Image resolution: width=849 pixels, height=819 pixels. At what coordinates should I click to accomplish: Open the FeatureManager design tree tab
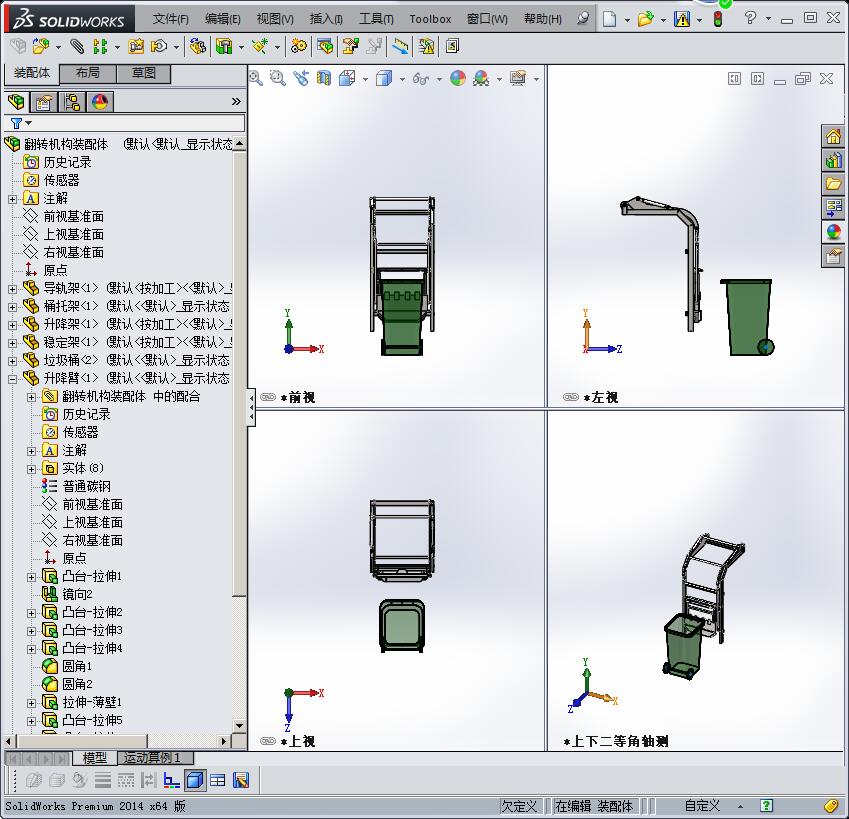(16, 102)
